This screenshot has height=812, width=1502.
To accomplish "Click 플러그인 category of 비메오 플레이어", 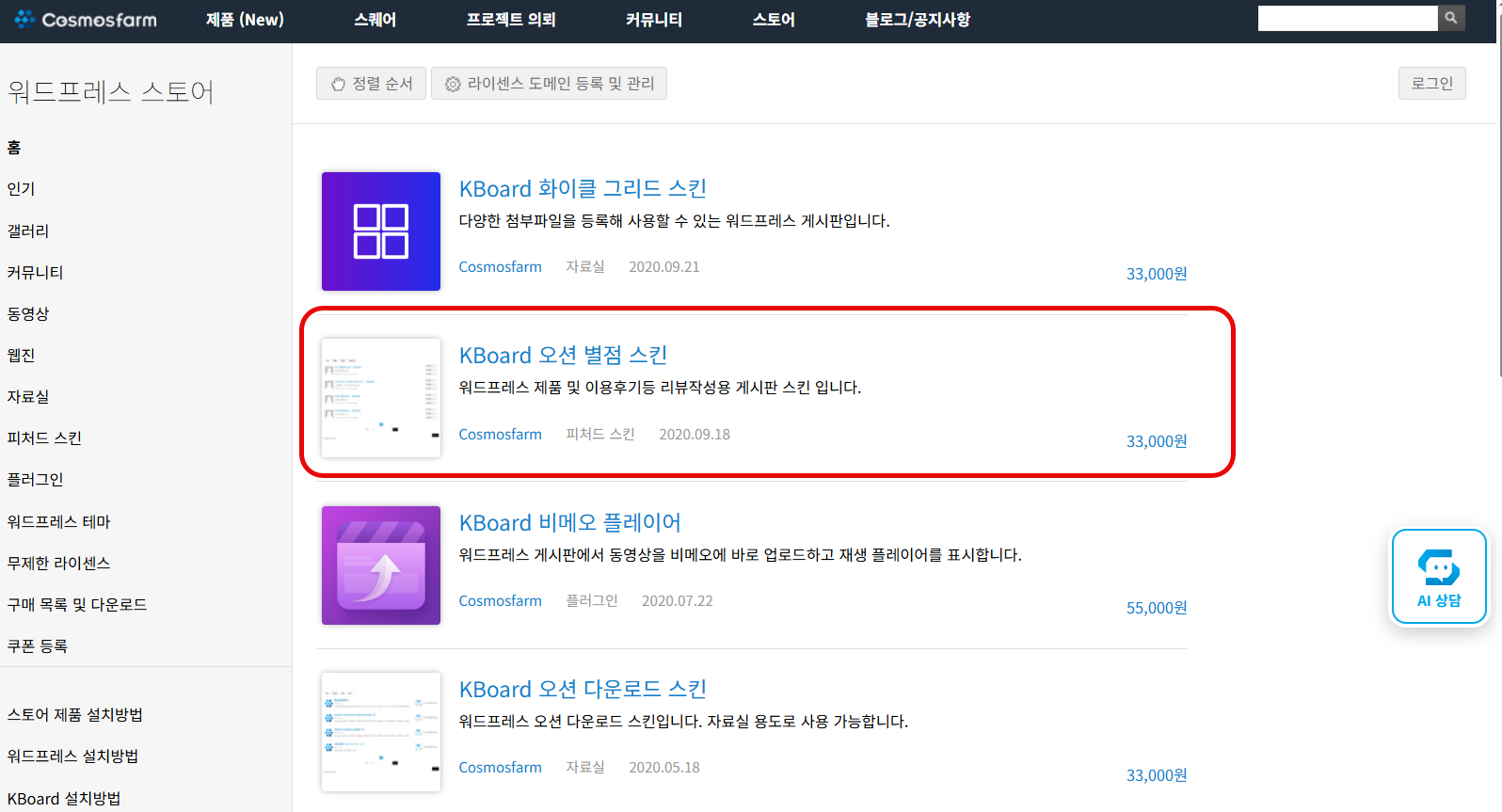I will pyautogui.click(x=592, y=601).
